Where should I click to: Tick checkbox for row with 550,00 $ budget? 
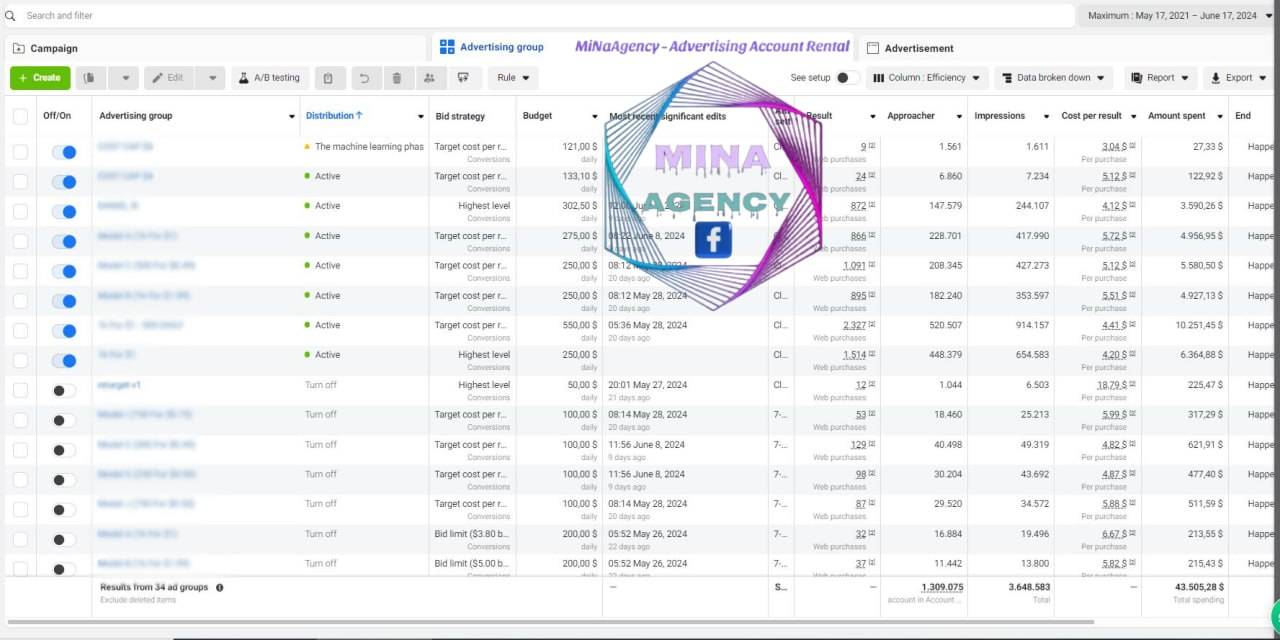coord(20,331)
